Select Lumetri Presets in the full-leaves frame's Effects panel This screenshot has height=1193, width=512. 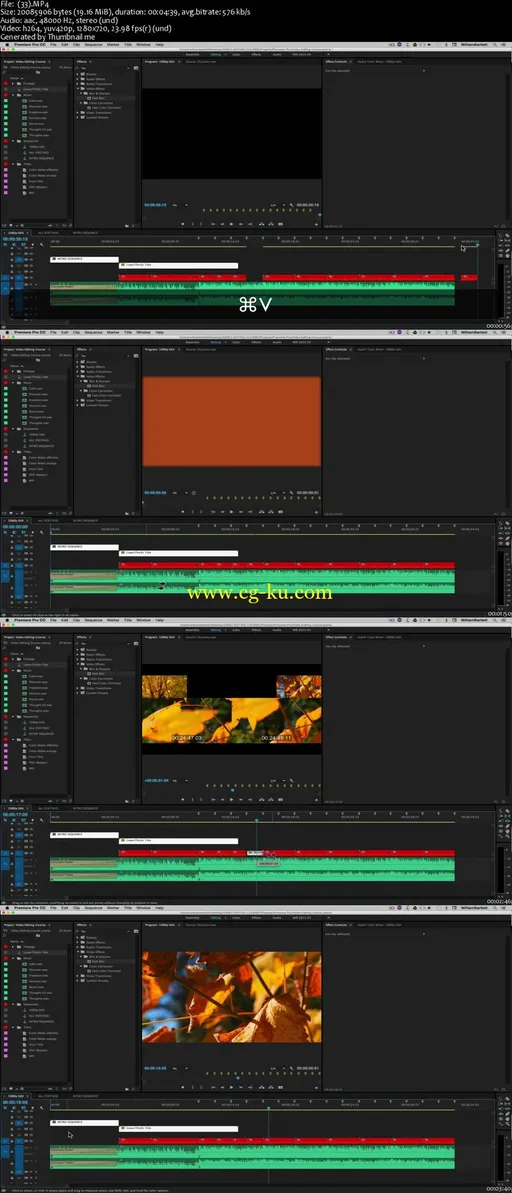[97, 979]
